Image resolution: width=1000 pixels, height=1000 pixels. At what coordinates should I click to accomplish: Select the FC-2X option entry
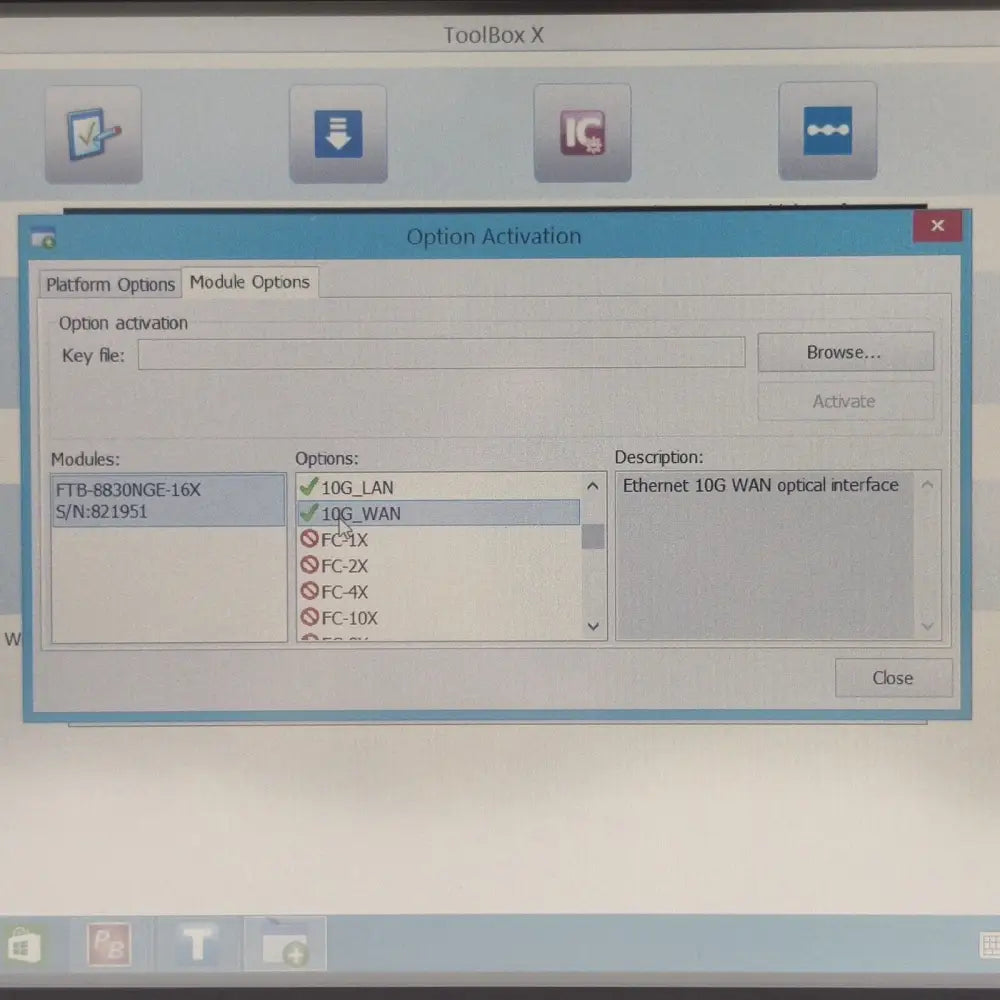click(x=345, y=565)
